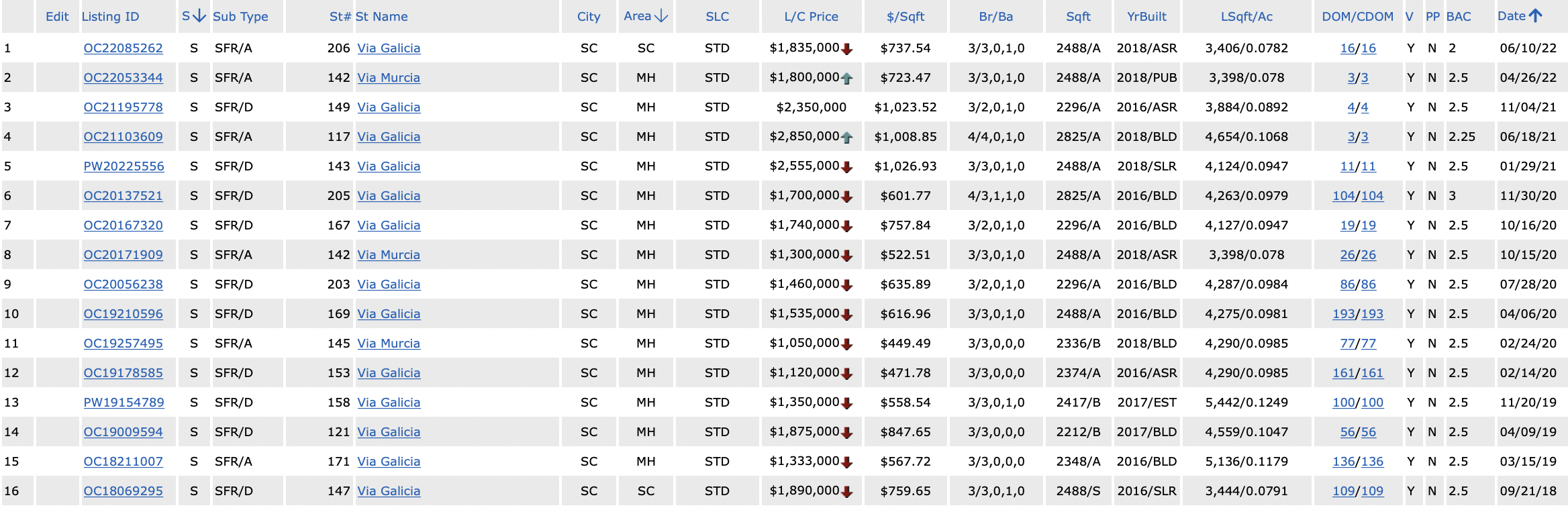
Task: Click the Sub Type column header
Action: click(240, 17)
